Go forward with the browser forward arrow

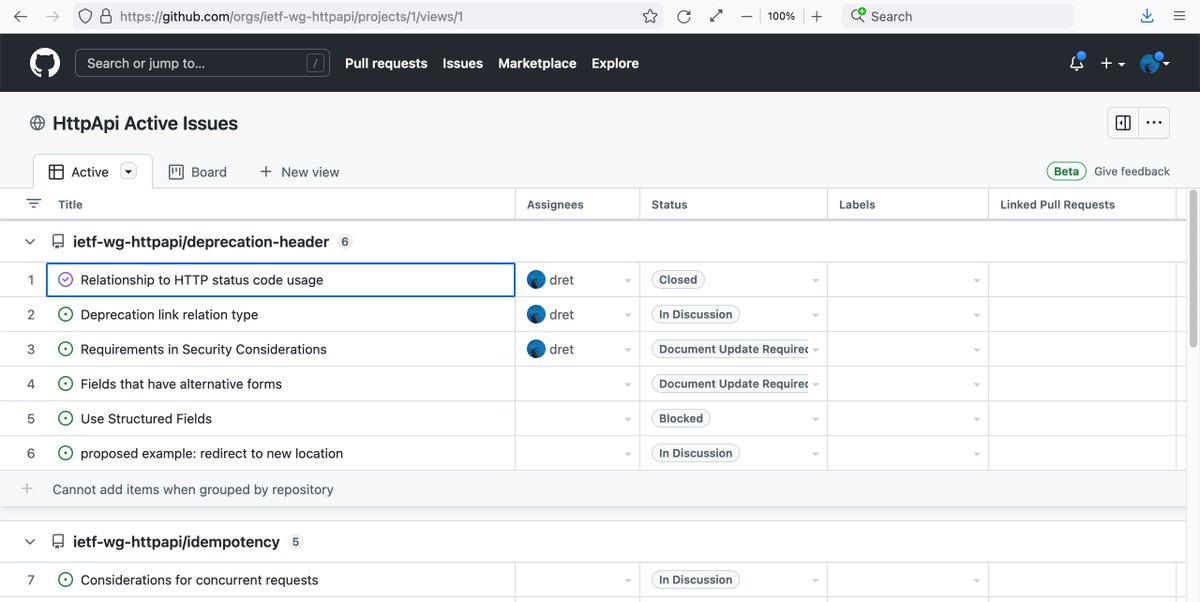pos(52,16)
